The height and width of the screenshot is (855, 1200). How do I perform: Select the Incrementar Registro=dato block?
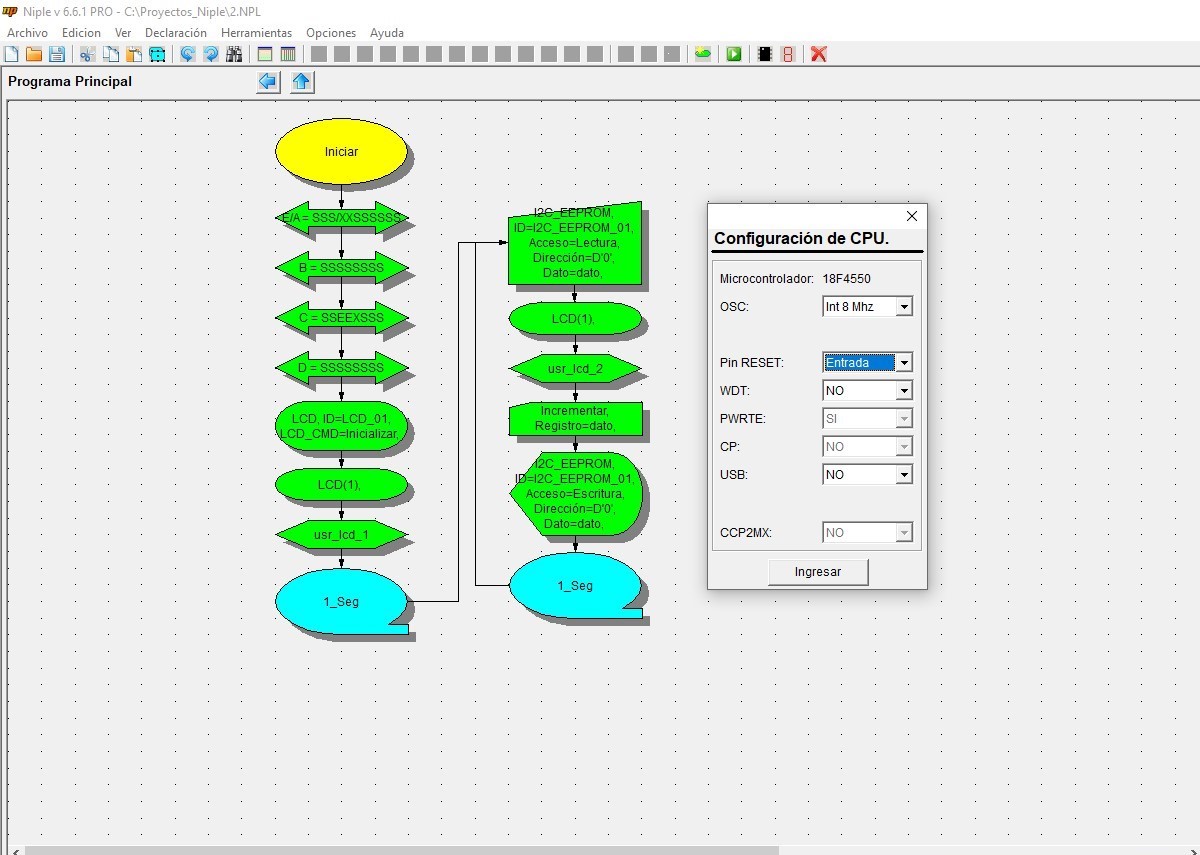click(575, 419)
